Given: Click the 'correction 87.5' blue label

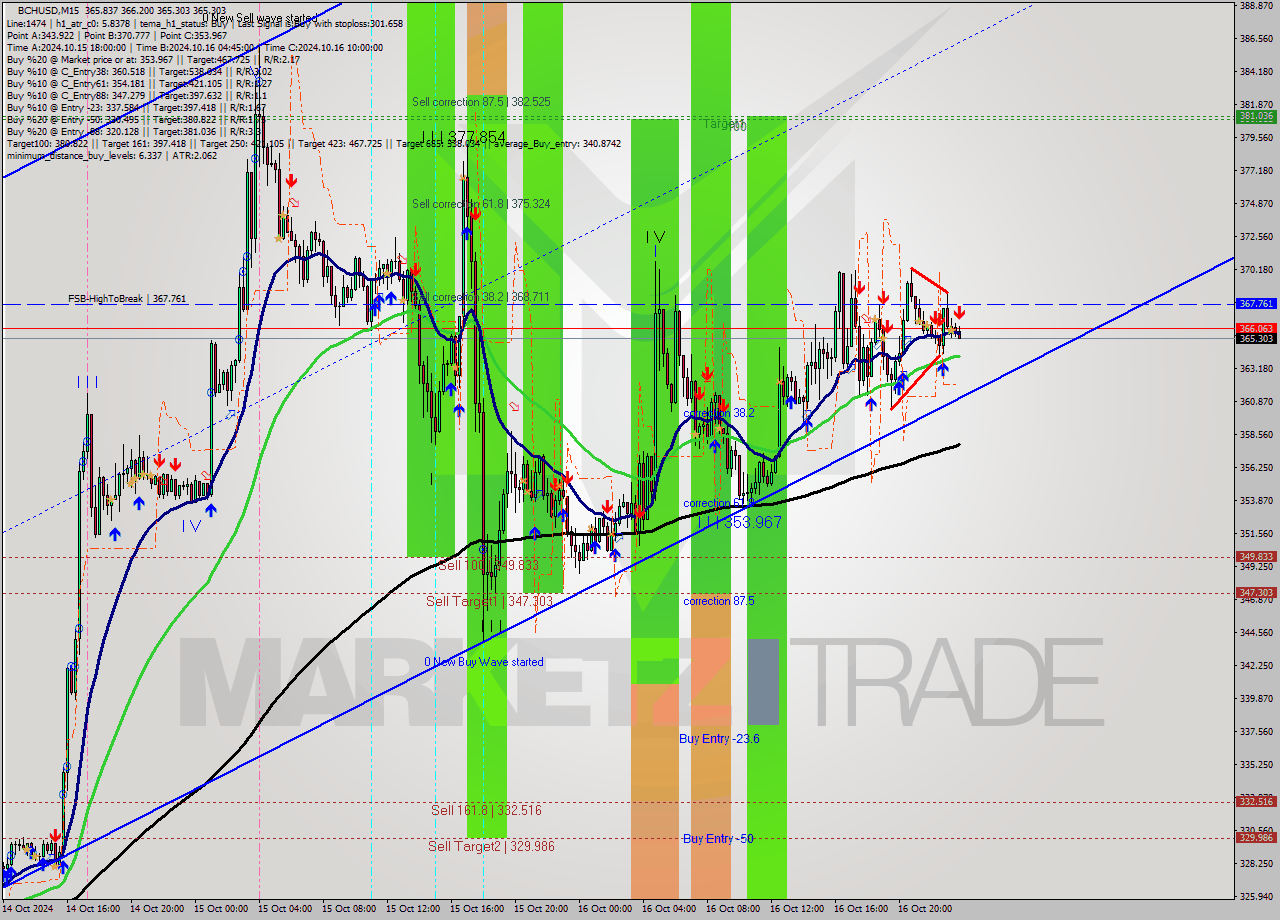Looking at the screenshot, I should 719,601.
